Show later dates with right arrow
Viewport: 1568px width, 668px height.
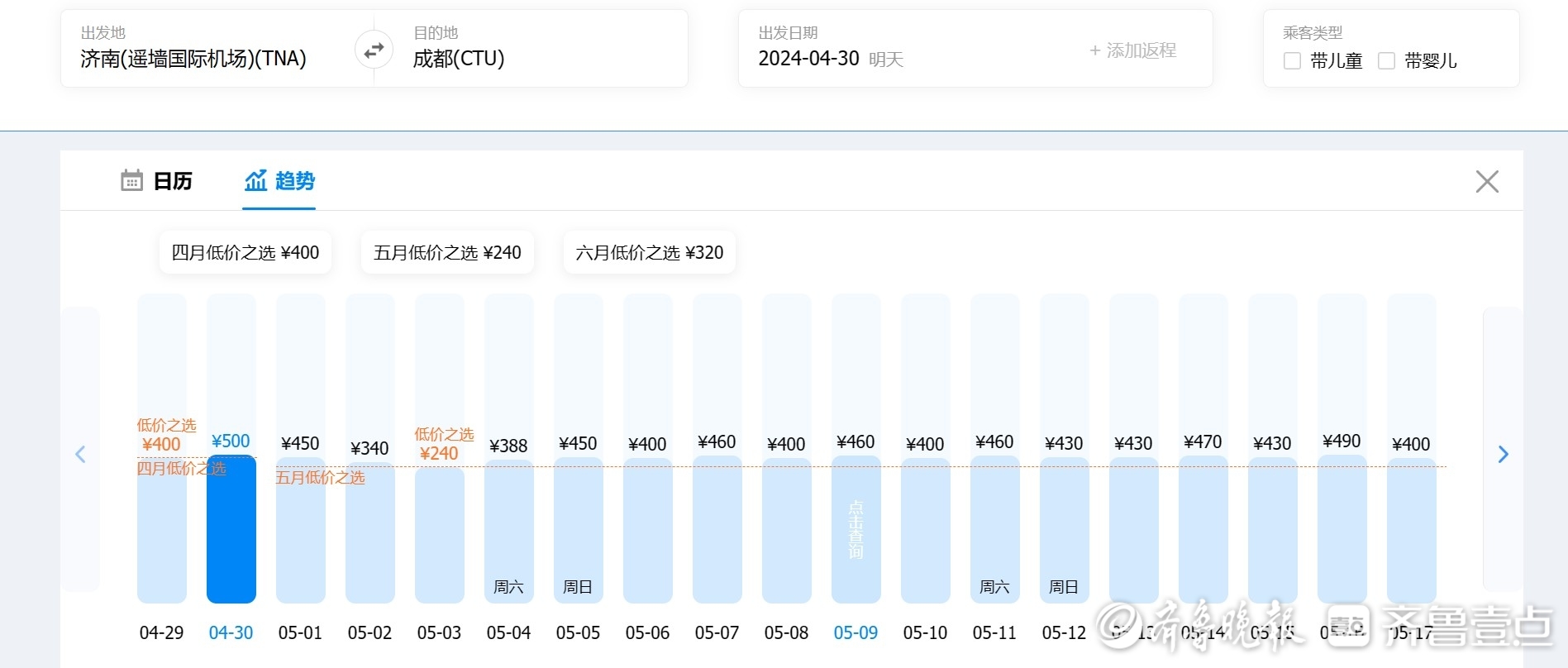click(1503, 454)
